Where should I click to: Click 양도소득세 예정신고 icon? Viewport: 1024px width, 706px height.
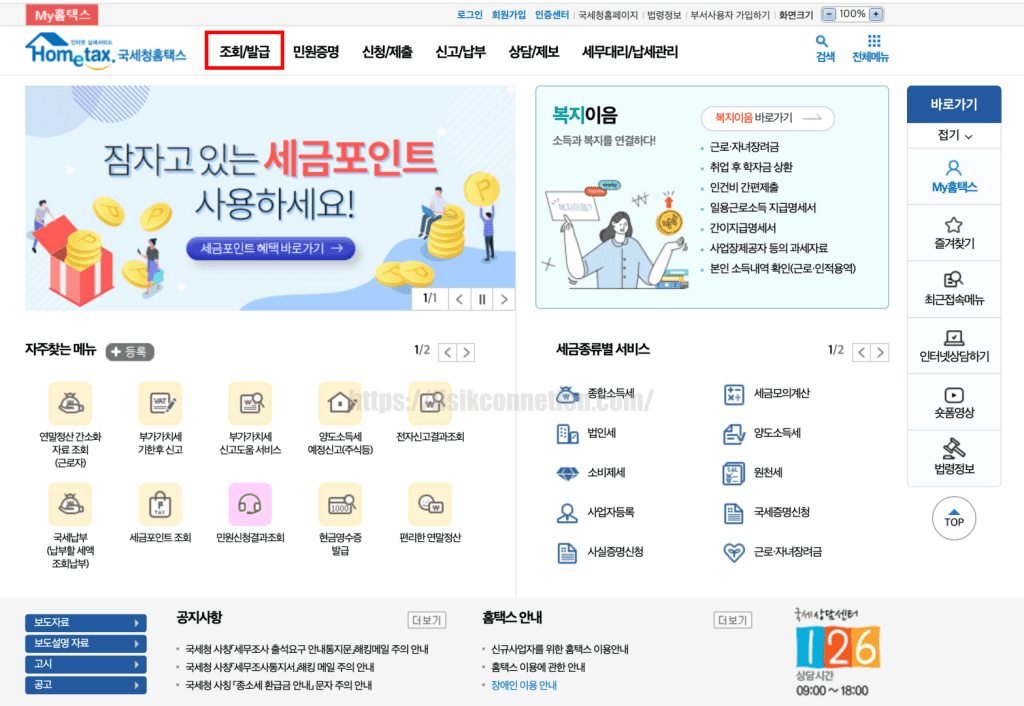340,404
